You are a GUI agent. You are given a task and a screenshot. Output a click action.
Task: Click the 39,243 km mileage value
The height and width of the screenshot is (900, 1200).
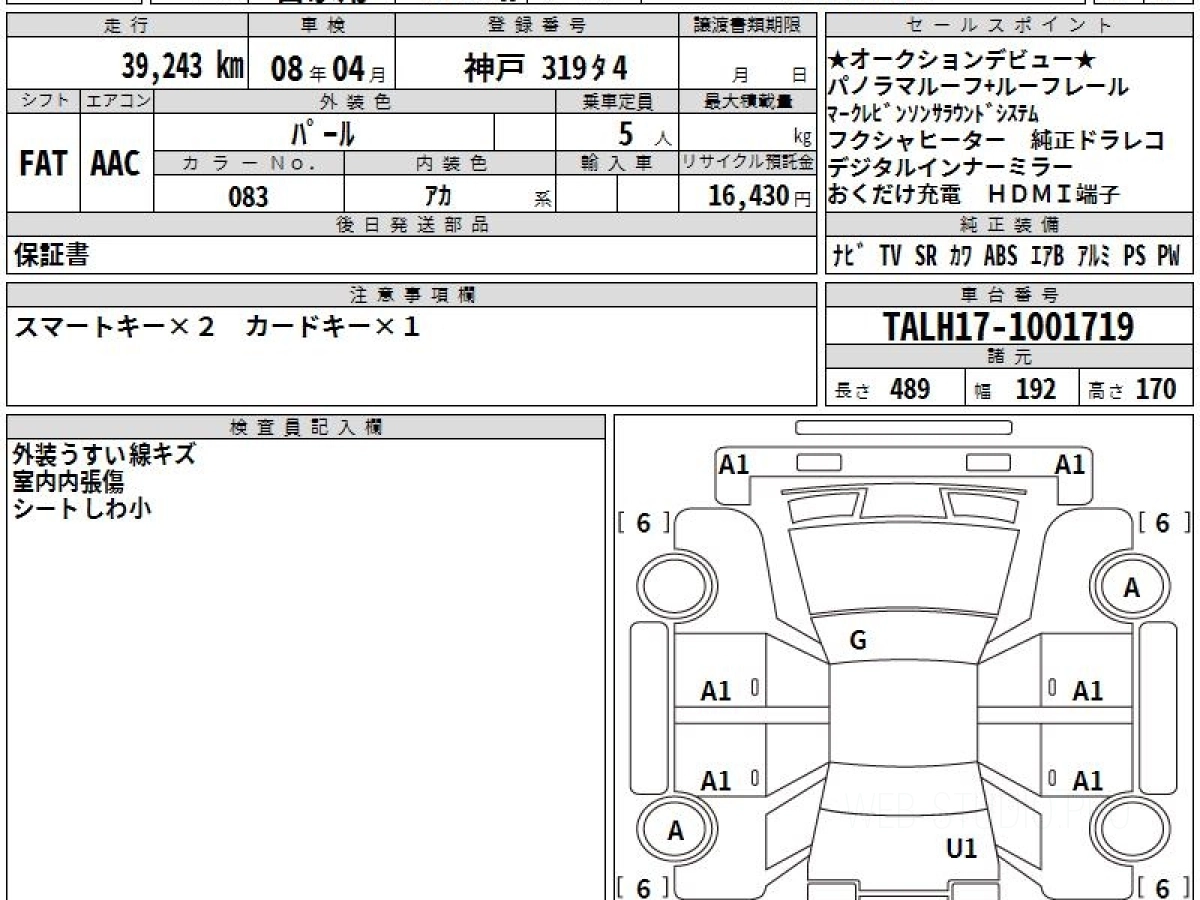point(182,67)
